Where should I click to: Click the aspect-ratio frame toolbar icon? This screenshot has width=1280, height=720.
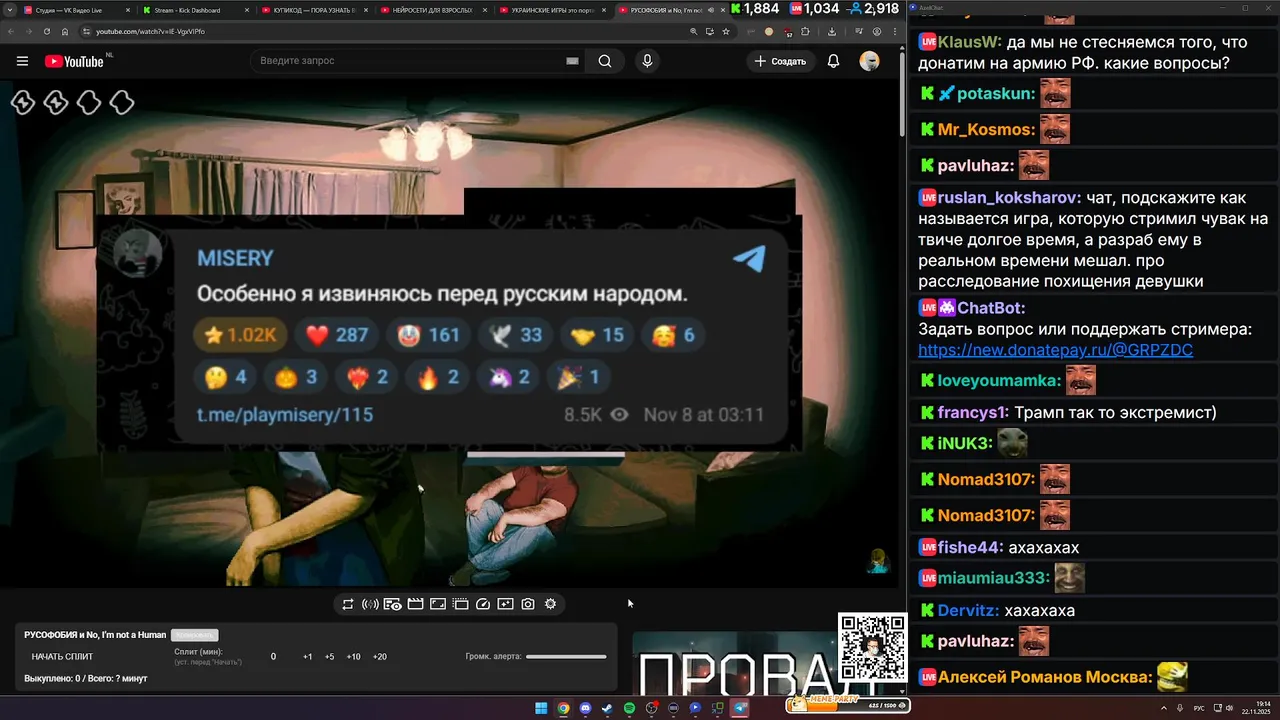[438, 604]
